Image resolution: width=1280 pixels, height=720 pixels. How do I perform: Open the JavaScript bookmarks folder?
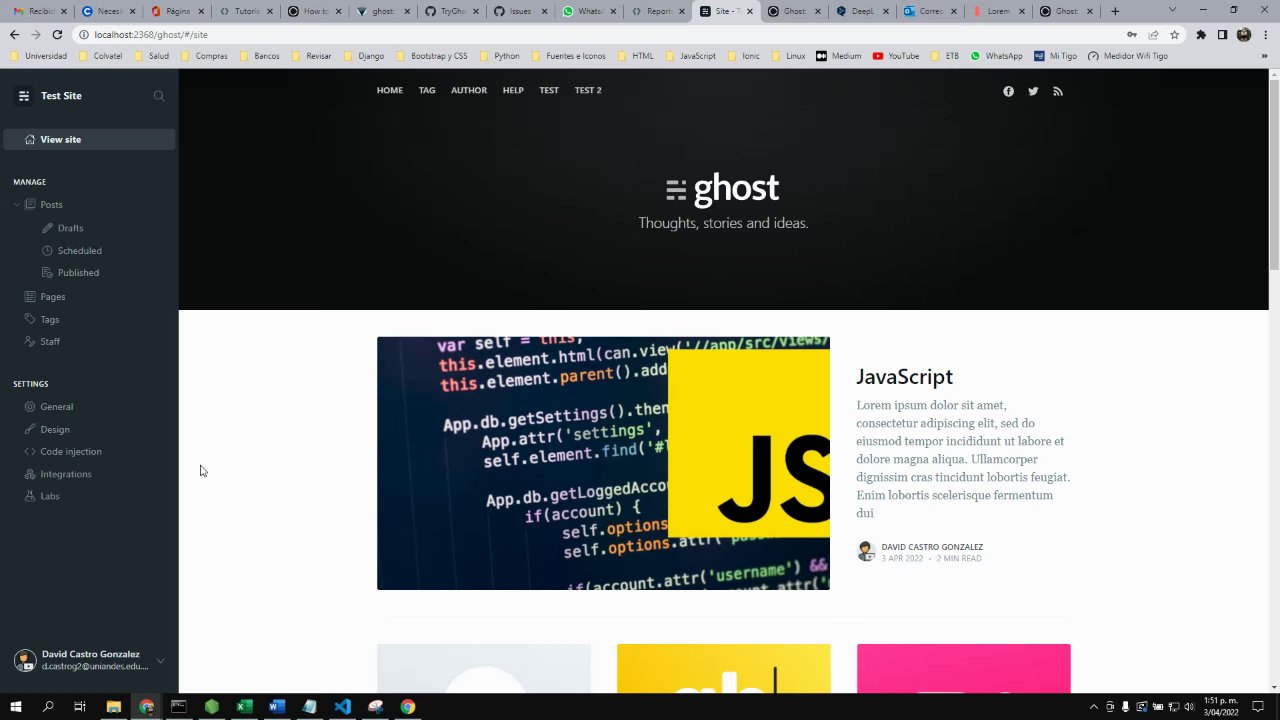[x=690, y=56]
